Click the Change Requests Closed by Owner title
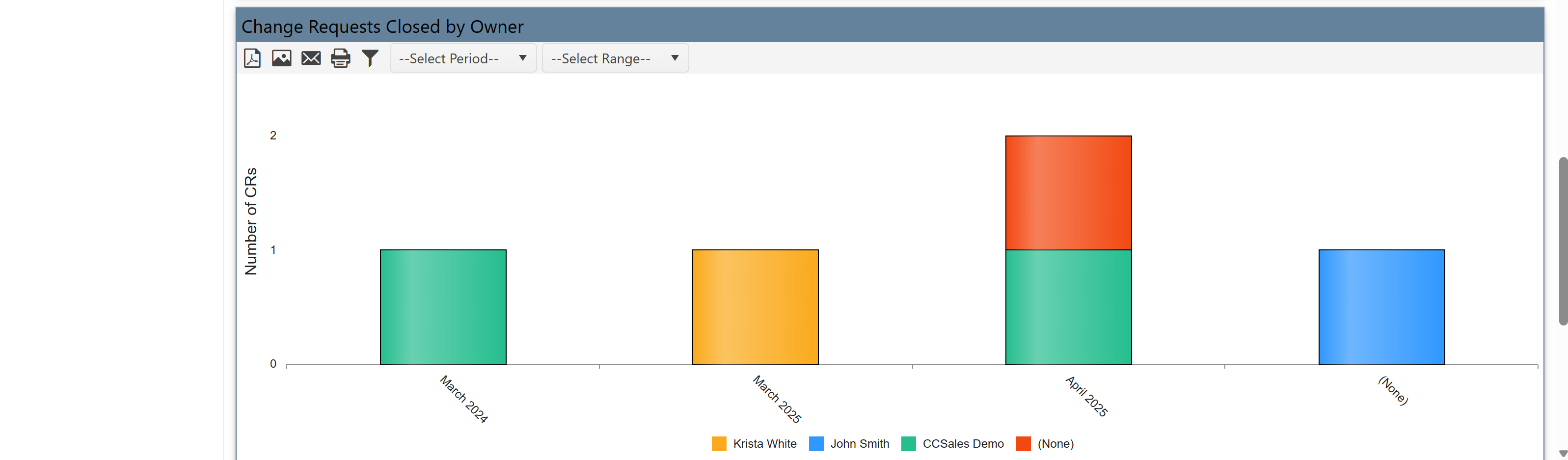 click(382, 27)
